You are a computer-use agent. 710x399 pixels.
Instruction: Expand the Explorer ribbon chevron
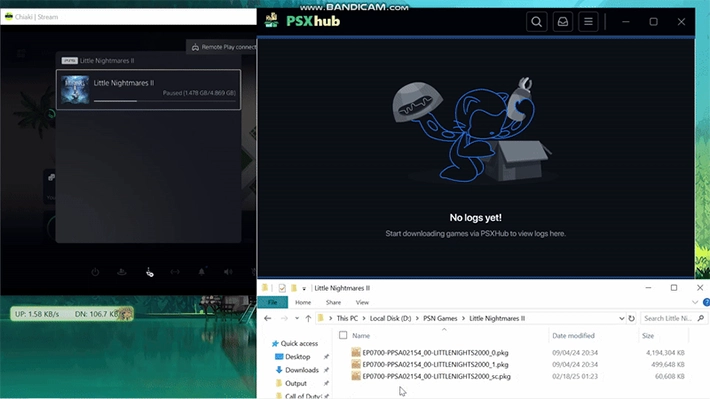point(695,302)
